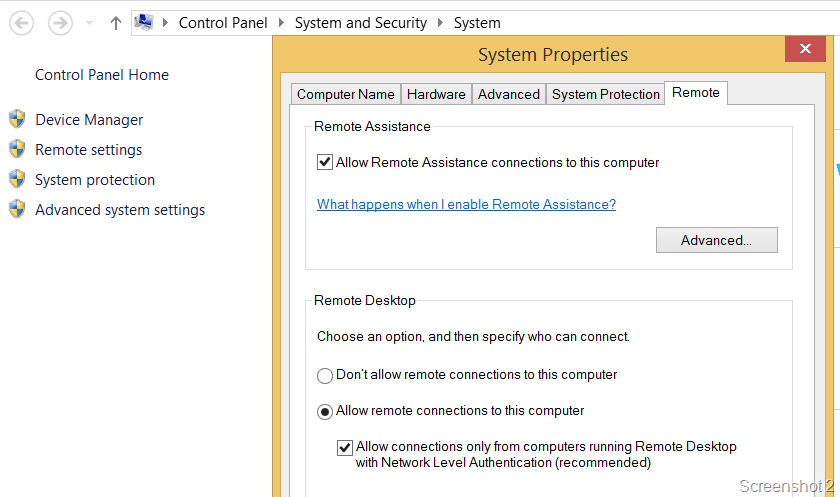840x497 pixels.
Task: Click the Back navigation arrow
Action: pyautogui.click(x=22, y=22)
